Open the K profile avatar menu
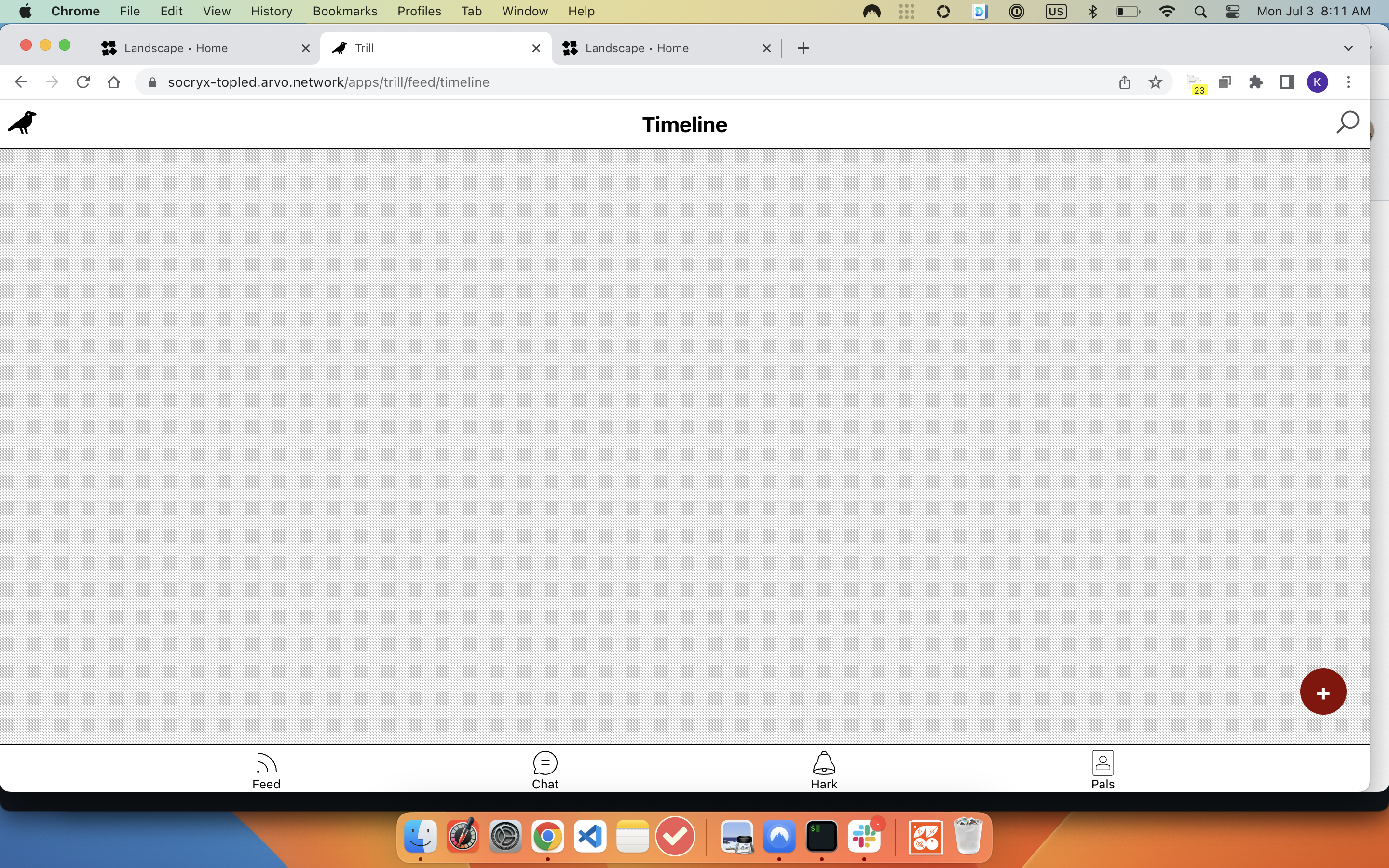1389x868 pixels. (x=1317, y=82)
